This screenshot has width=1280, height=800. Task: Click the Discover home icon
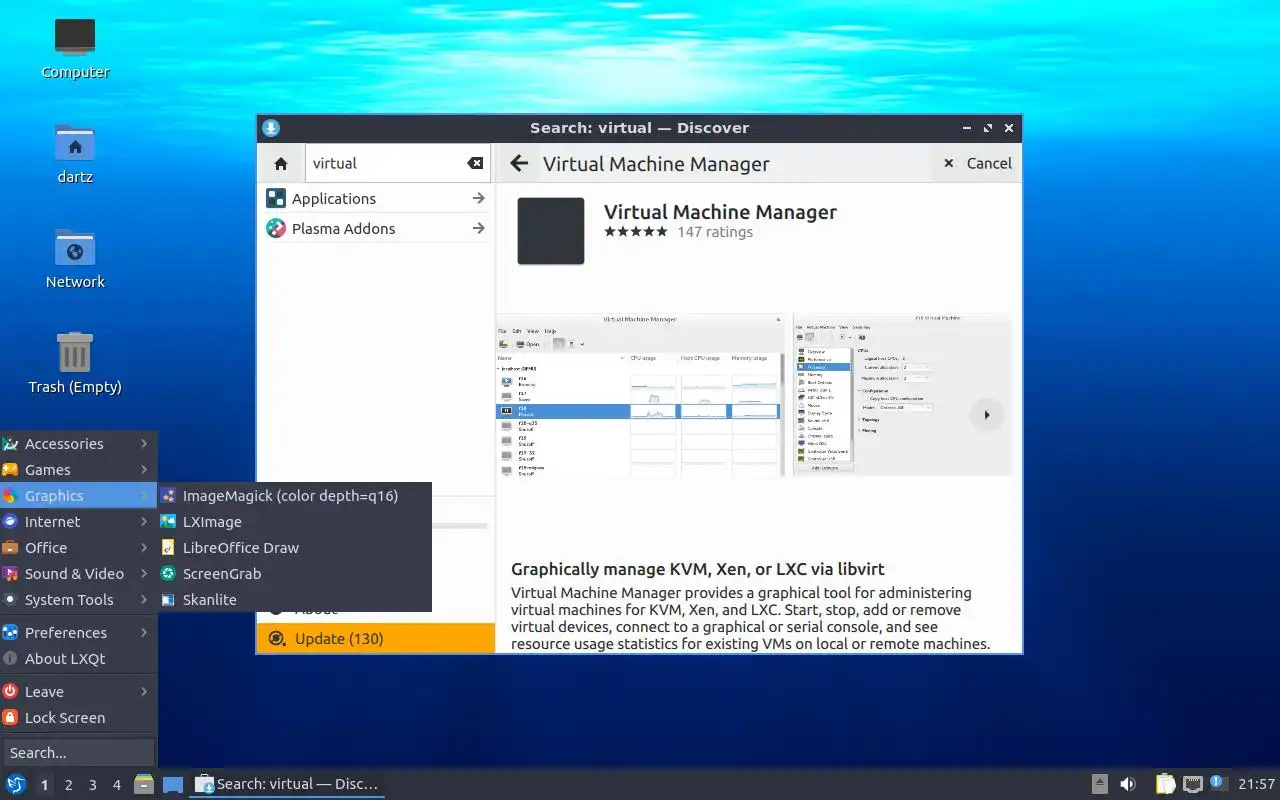pyautogui.click(x=281, y=163)
